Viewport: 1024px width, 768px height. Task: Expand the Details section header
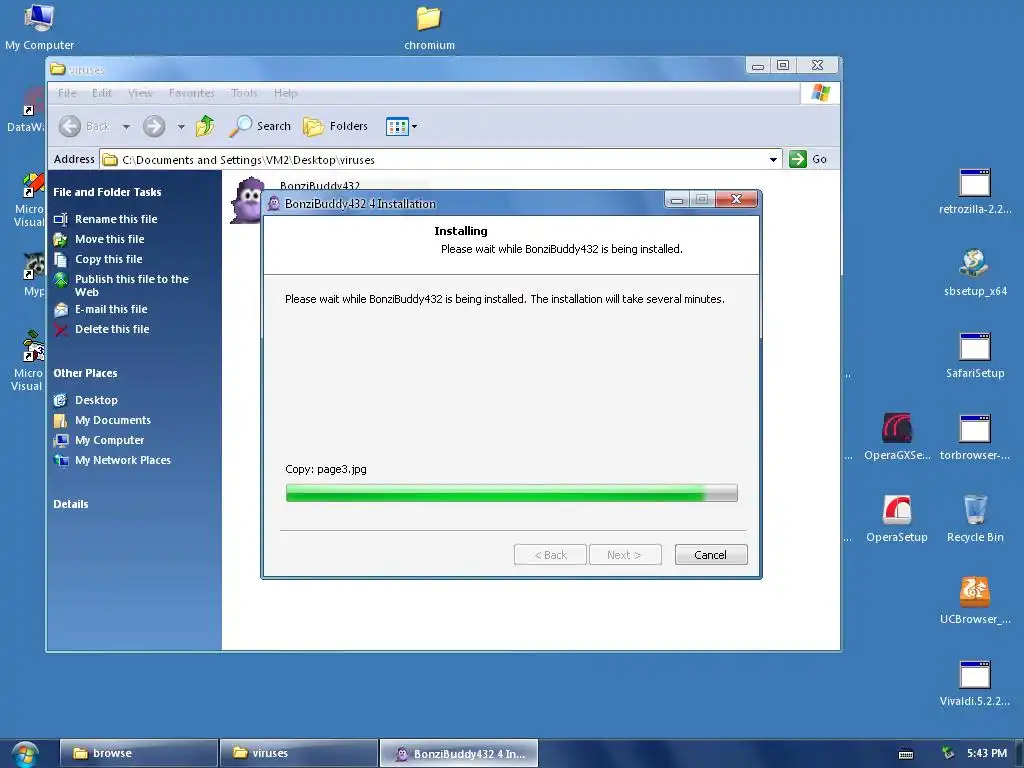(71, 504)
